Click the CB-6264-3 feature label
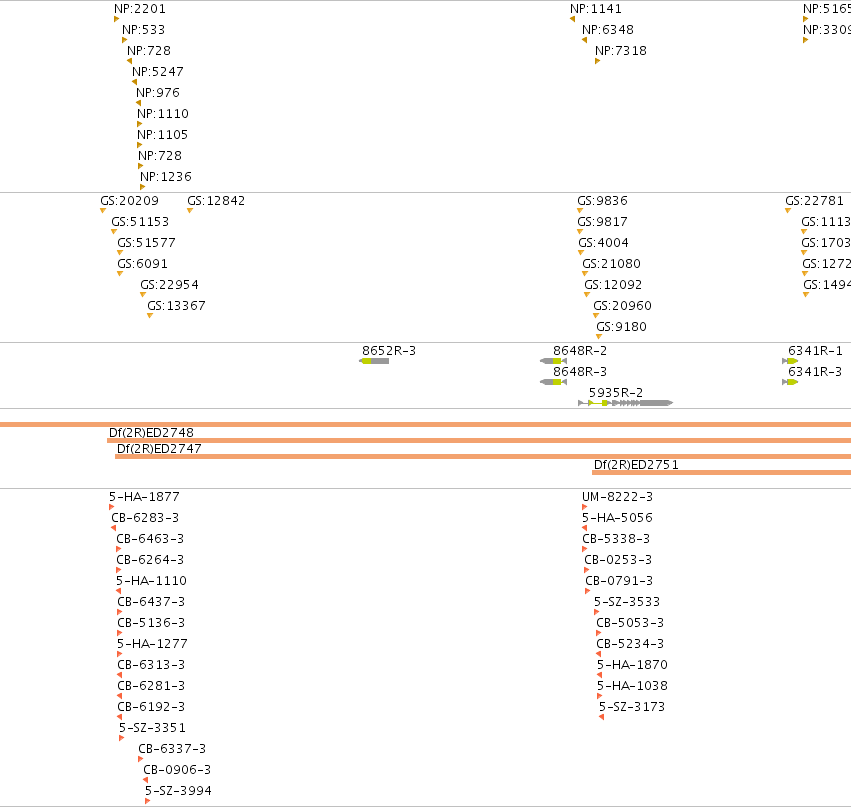Image resolution: width=851 pixels, height=807 pixels. click(150, 560)
